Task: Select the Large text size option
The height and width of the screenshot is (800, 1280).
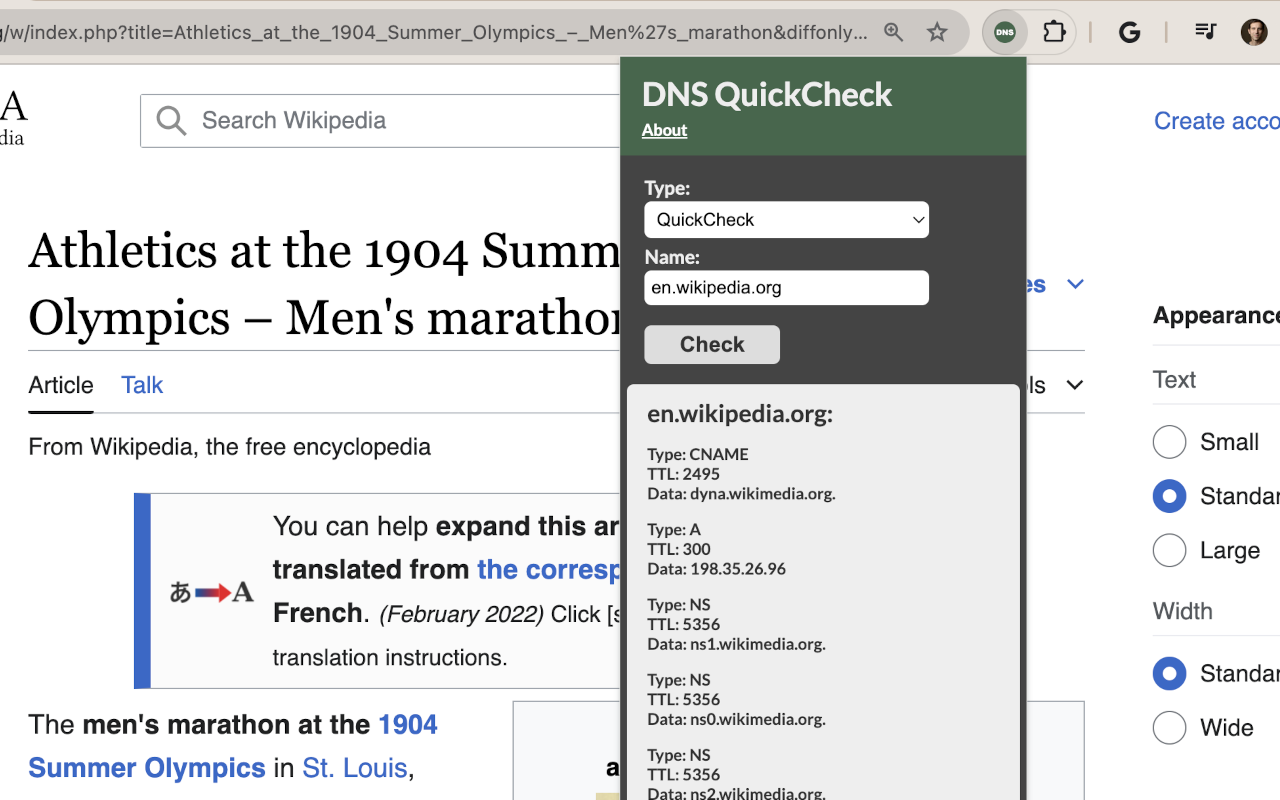Action: click(x=1169, y=550)
